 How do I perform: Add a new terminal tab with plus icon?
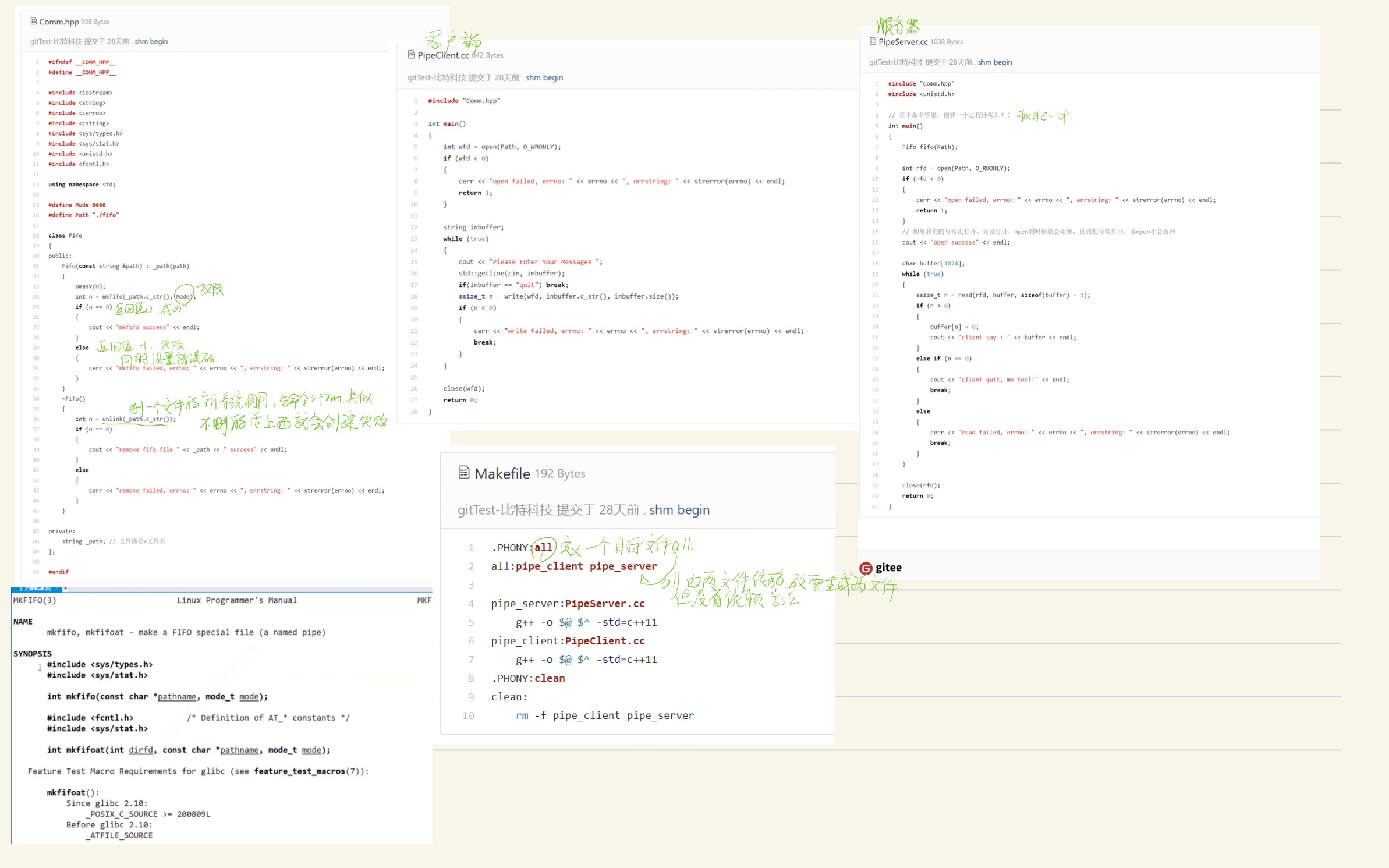click(x=66, y=589)
